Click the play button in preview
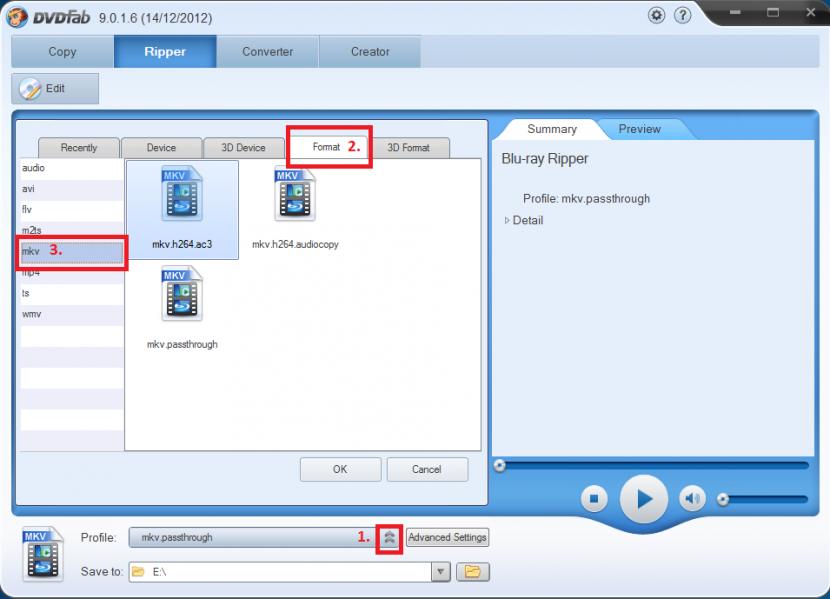Image resolution: width=830 pixels, height=599 pixels. pos(644,498)
